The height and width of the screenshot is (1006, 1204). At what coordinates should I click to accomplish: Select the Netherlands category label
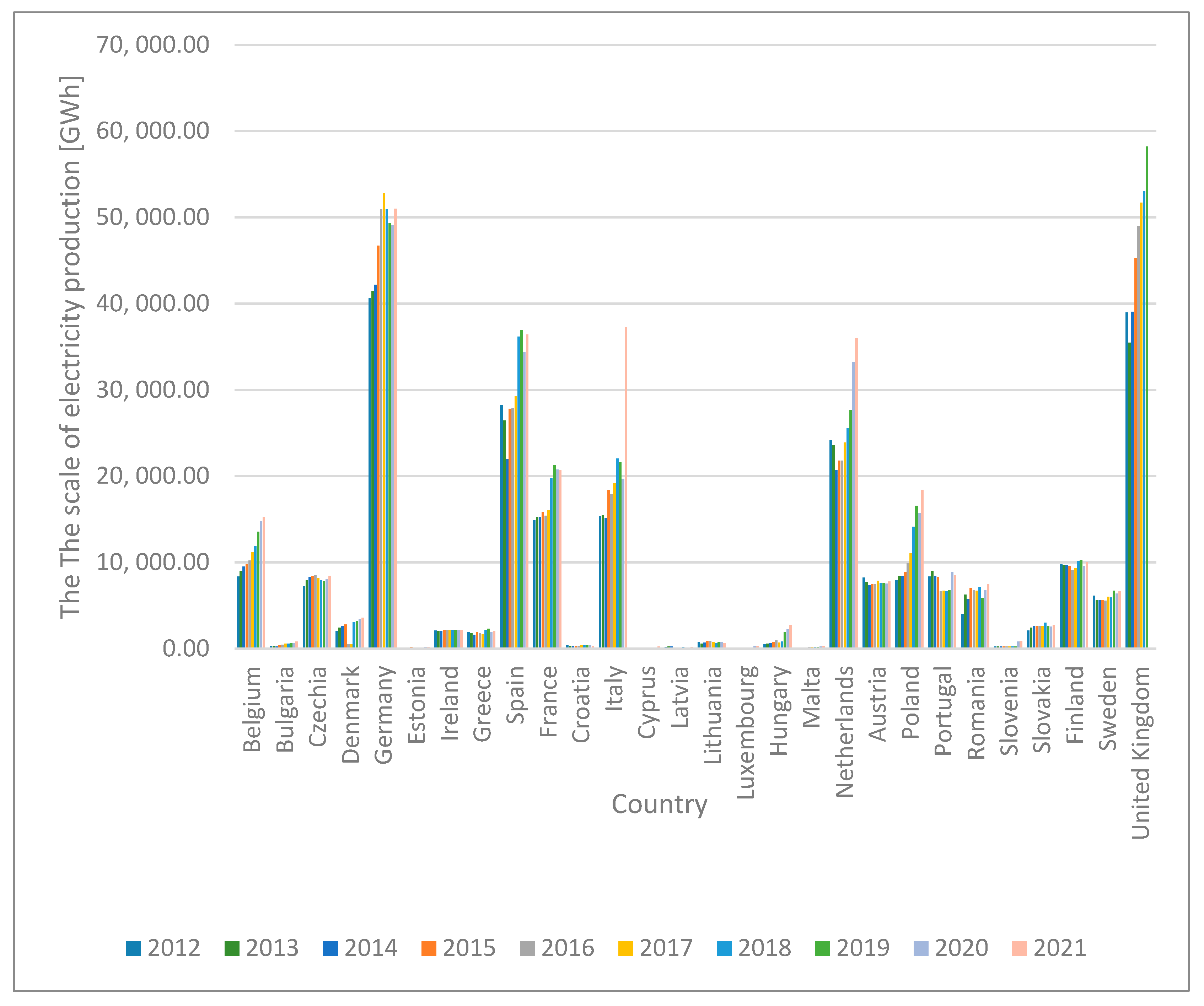[x=844, y=731]
